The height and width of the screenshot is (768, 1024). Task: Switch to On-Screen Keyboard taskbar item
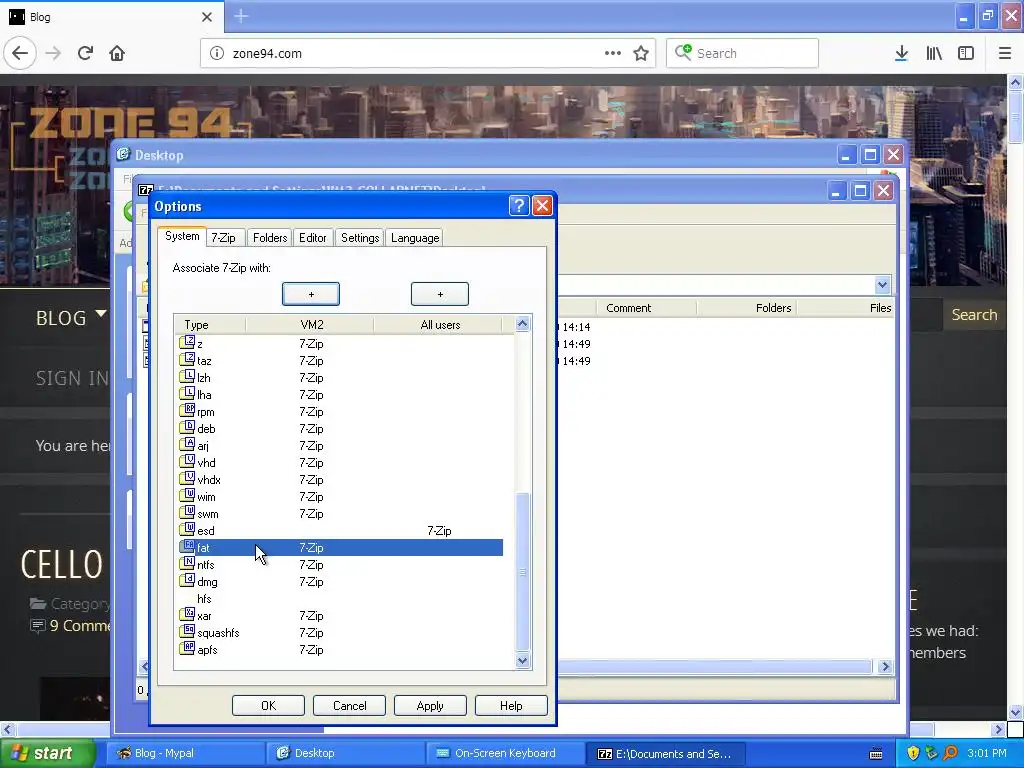click(506, 753)
